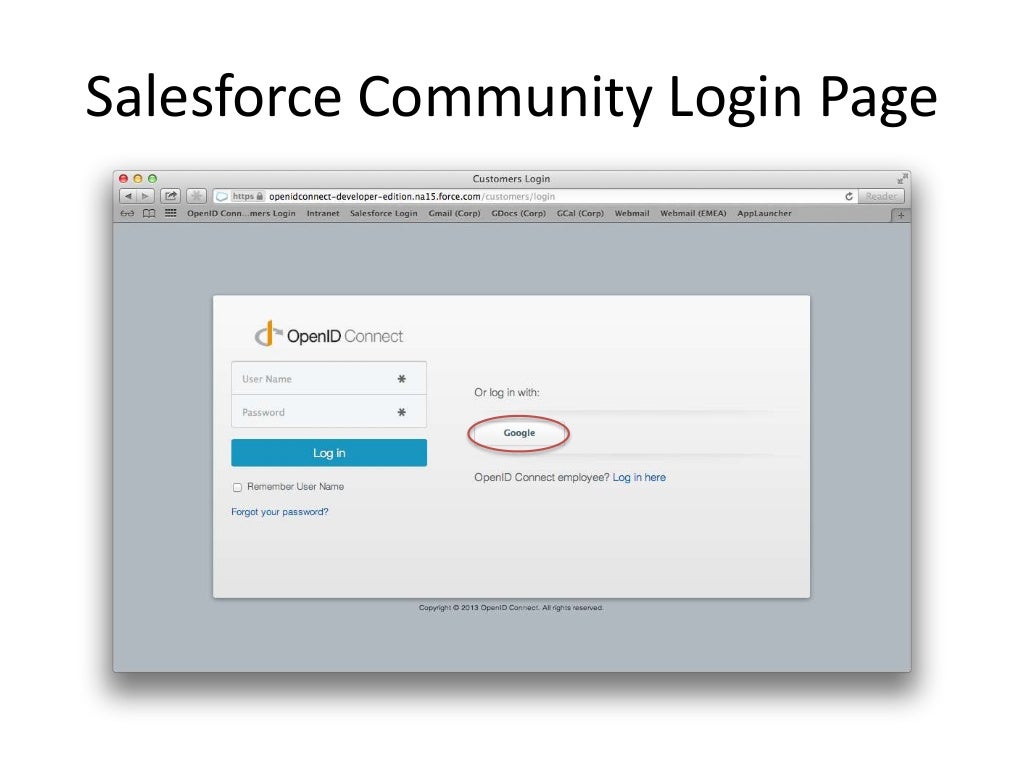
Task: Open the Share icon in toolbar
Action: click(x=170, y=196)
